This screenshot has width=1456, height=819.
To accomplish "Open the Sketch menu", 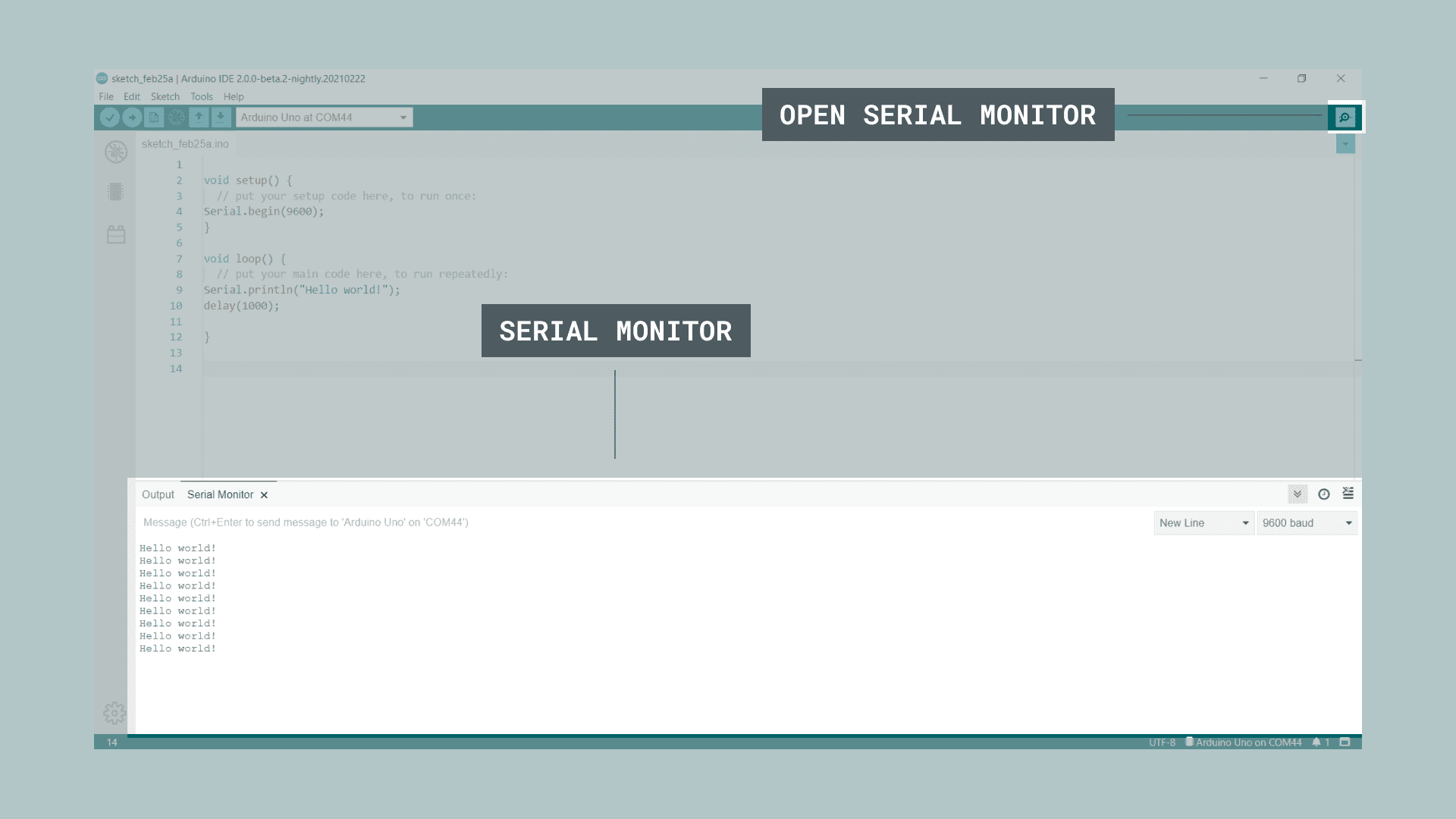I will coord(164,96).
